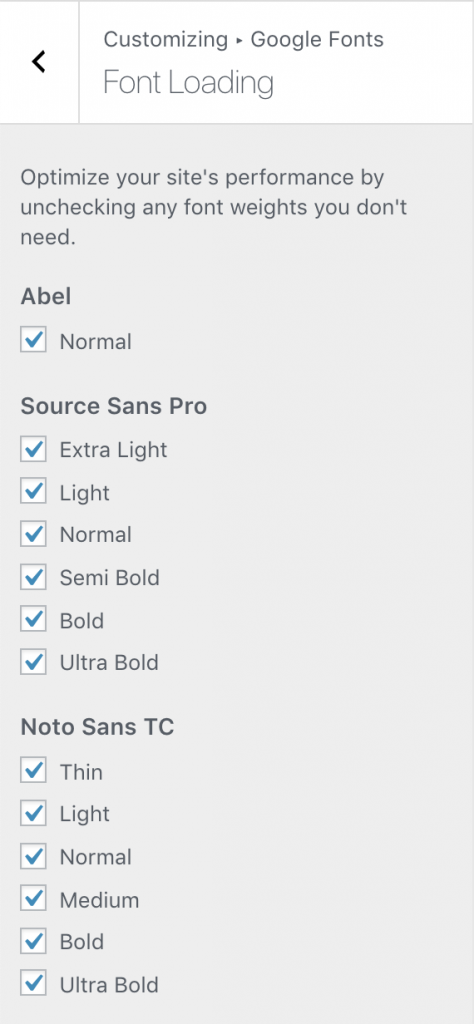Screen dimensions: 474x1024
Task: Click the Extra Light label text
Action: pos(114,450)
